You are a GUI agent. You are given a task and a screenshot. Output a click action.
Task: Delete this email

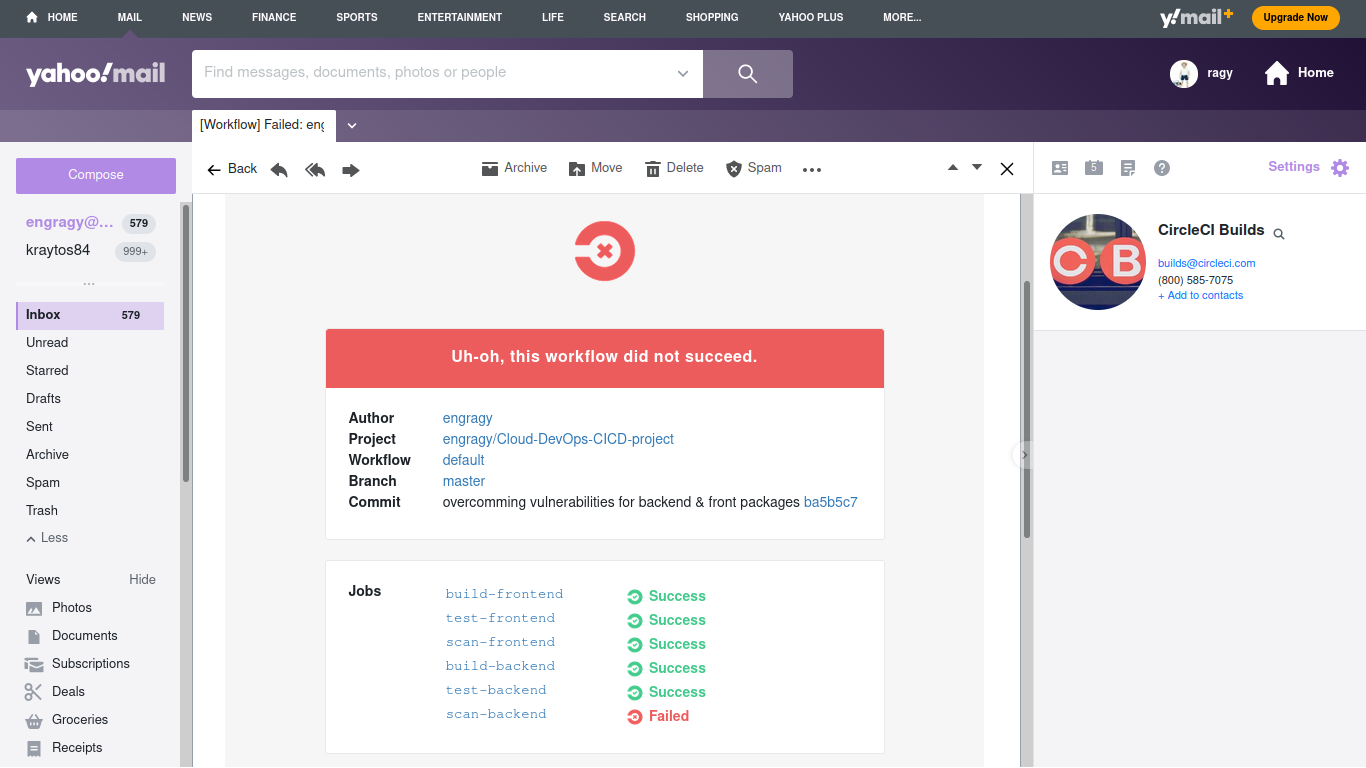(674, 168)
